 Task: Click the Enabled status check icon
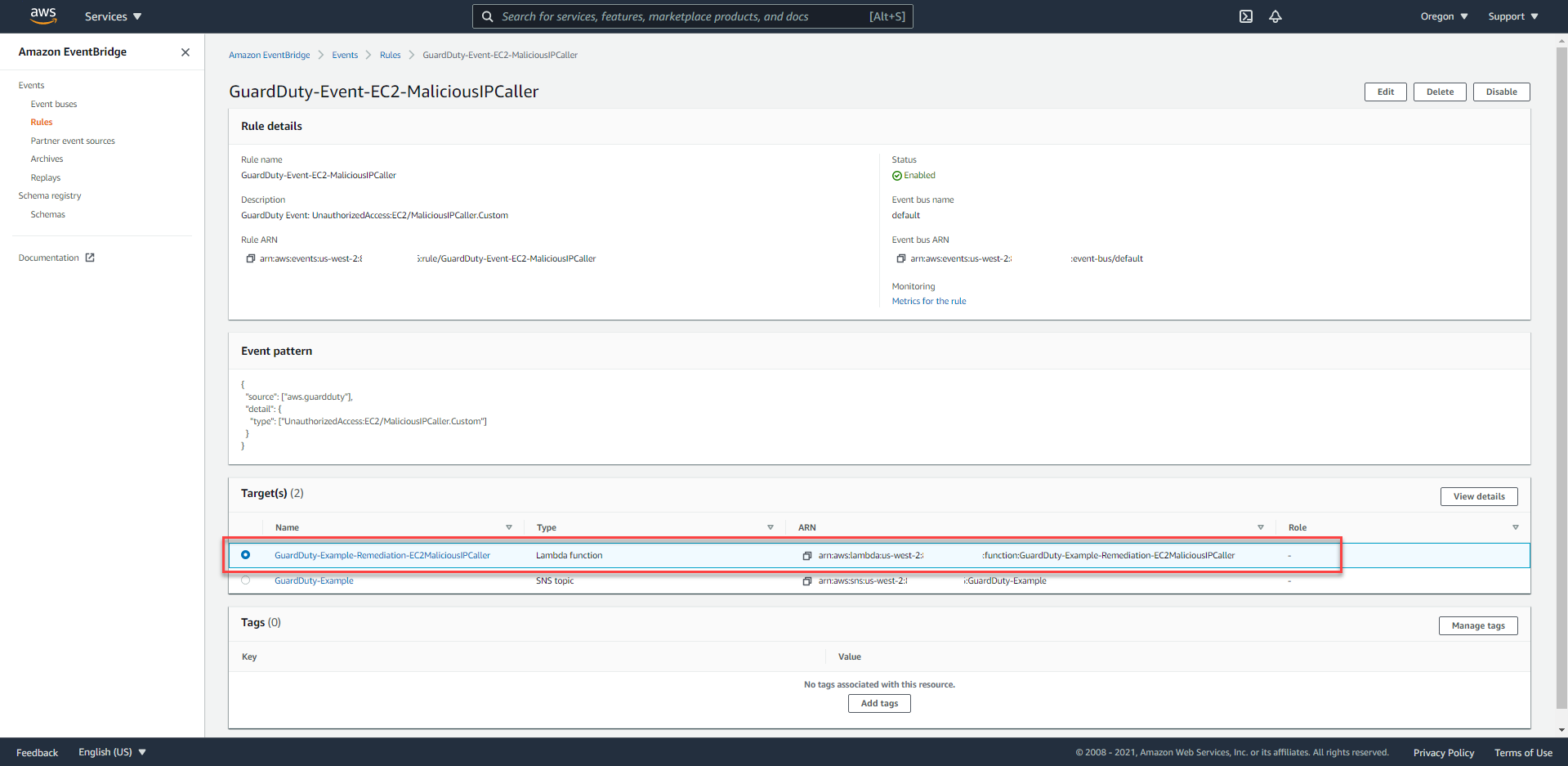coord(897,176)
